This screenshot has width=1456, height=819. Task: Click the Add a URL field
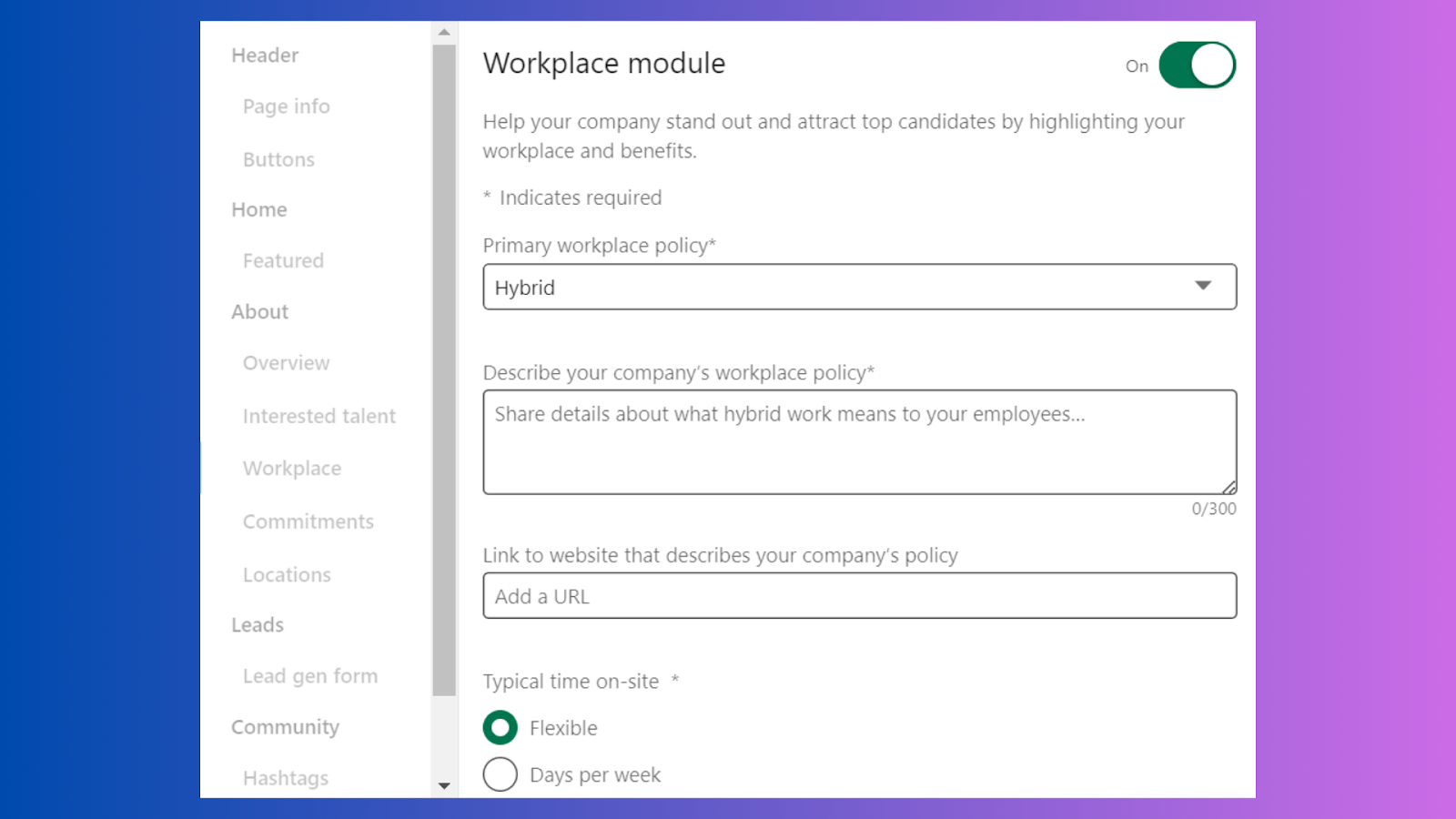point(859,595)
